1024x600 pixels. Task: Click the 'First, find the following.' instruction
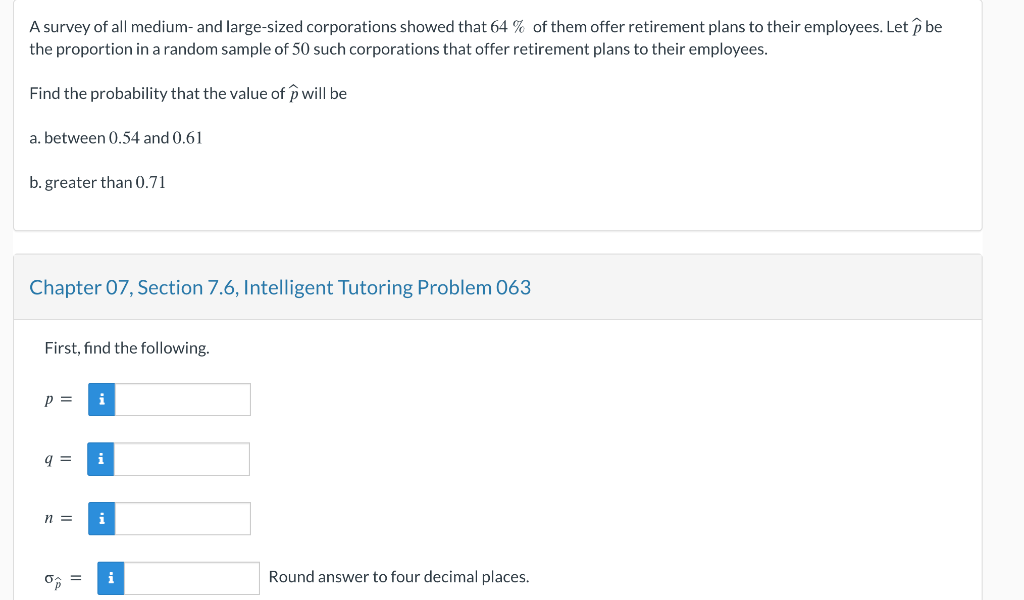pyautogui.click(x=127, y=348)
